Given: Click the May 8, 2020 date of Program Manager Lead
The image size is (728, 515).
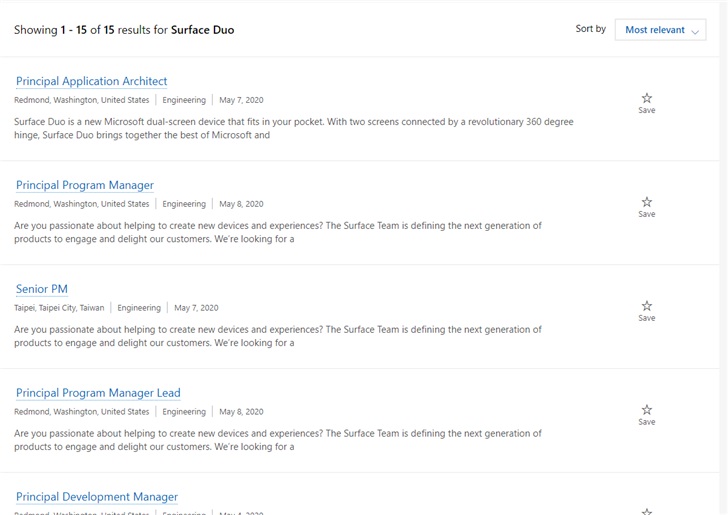Looking at the screenshot, I should tap(241, 412).
